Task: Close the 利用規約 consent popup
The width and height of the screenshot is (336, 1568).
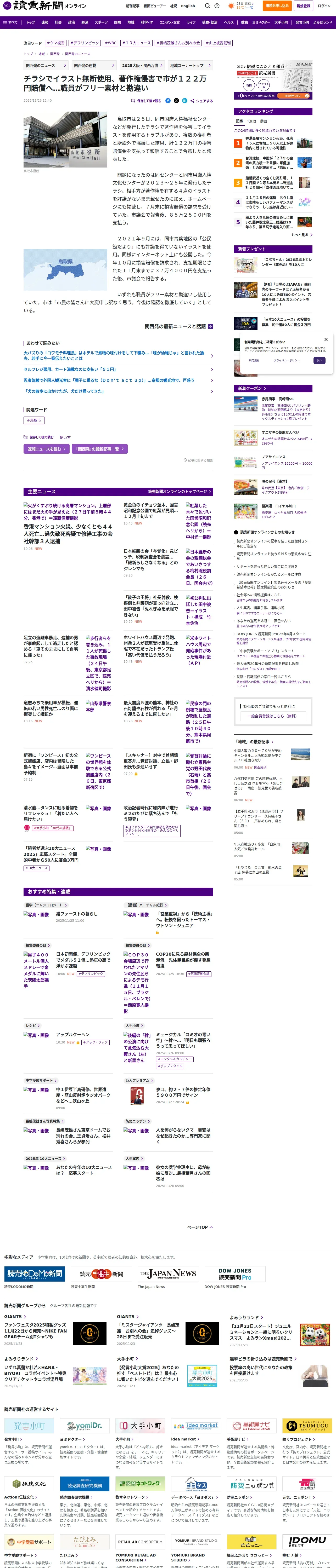Action: [x=326, y=340]
